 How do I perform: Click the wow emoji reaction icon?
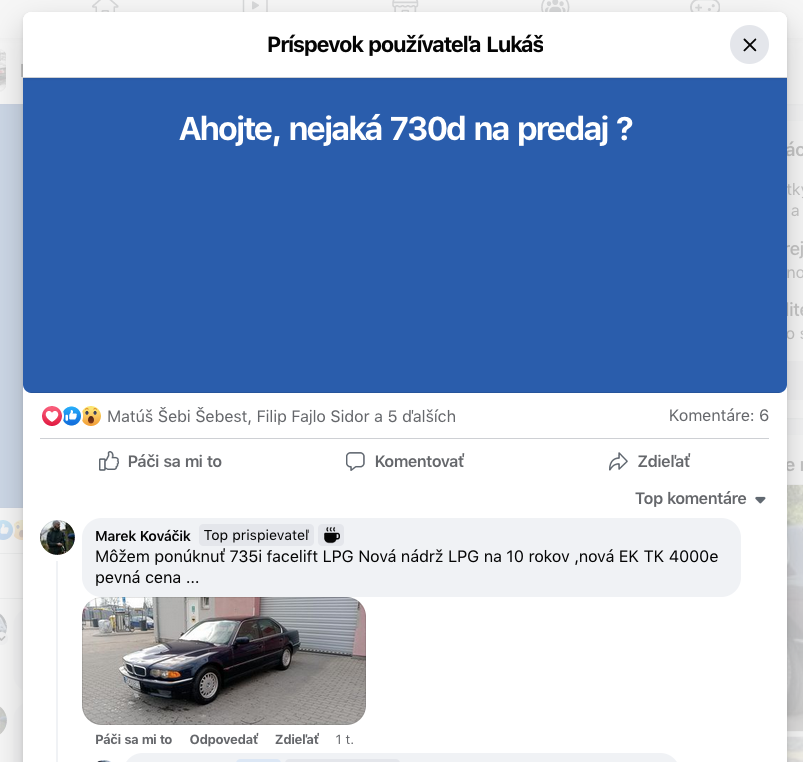(91, 416)
